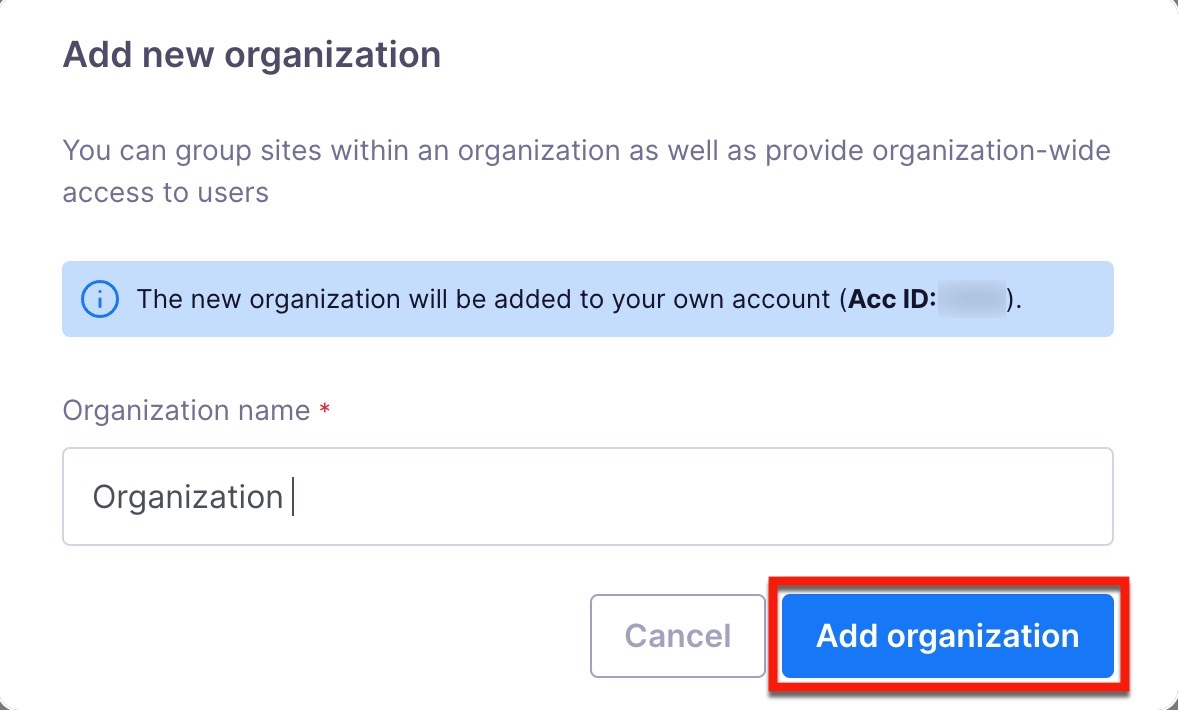Click the border of the organization name input
1178x710 pixels.
[x=588, y=448]
